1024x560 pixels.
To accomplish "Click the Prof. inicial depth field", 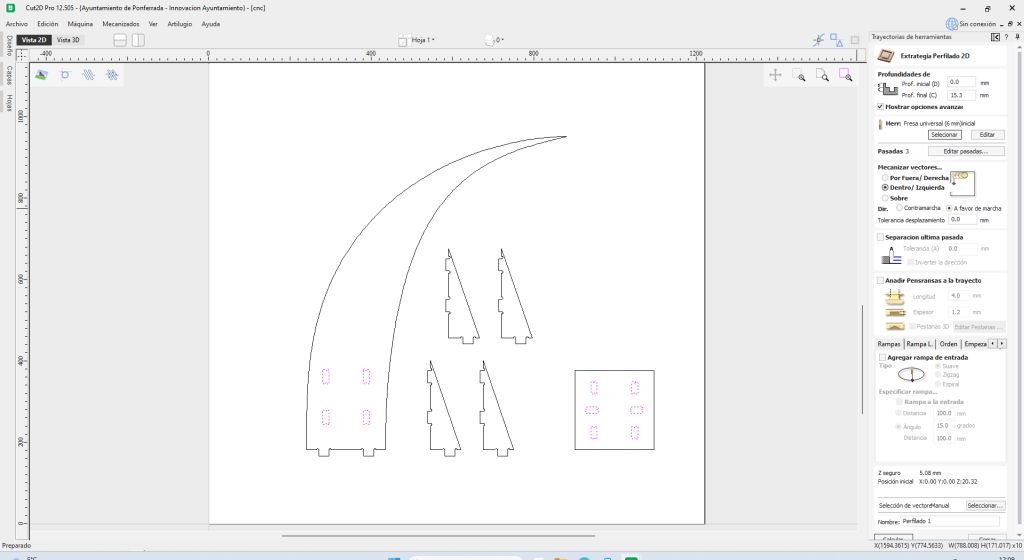I will (x=961, y=82).
